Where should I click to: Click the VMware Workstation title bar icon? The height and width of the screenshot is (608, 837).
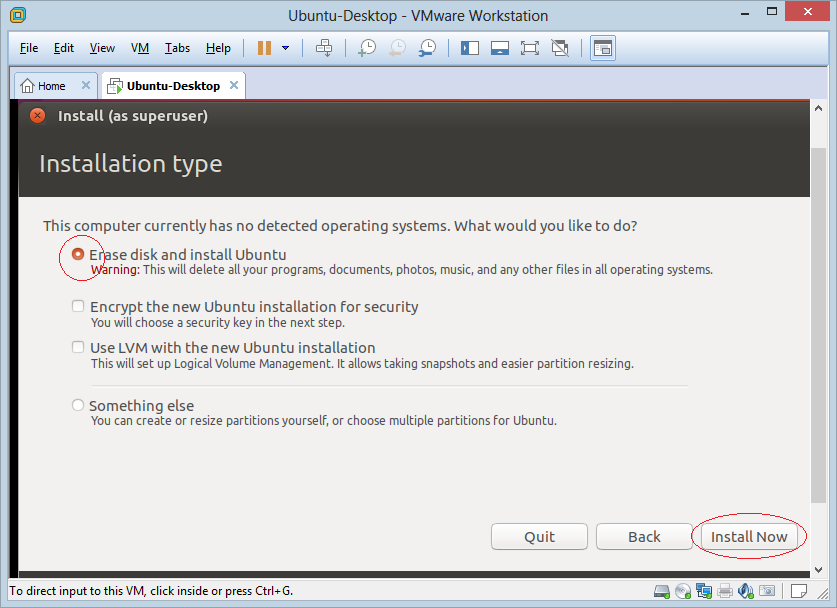(18, 15)
